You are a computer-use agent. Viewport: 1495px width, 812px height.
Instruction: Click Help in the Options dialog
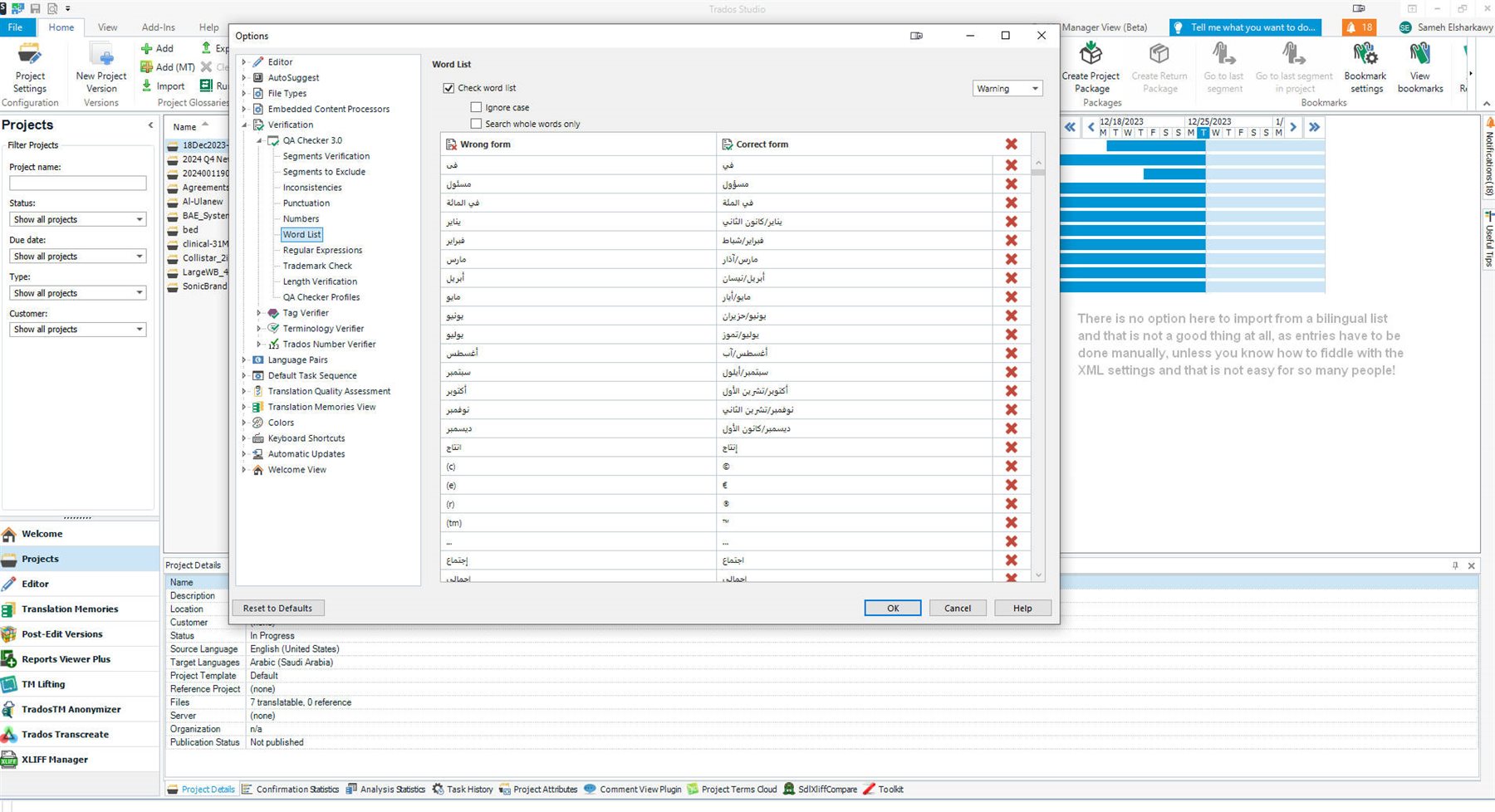[x=1022, y=609]
